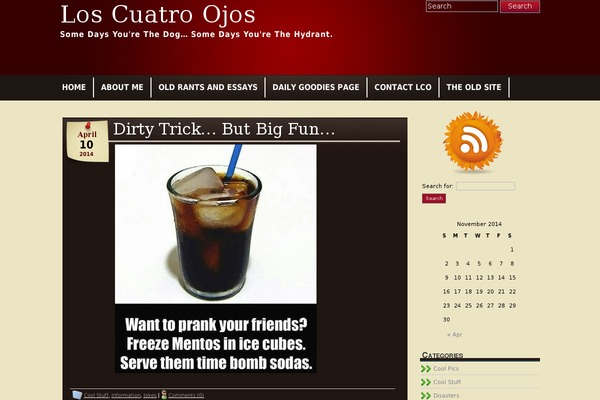The image size is (600, 400).
Task: Open the Disasters category
Action: tap(446, 396)
